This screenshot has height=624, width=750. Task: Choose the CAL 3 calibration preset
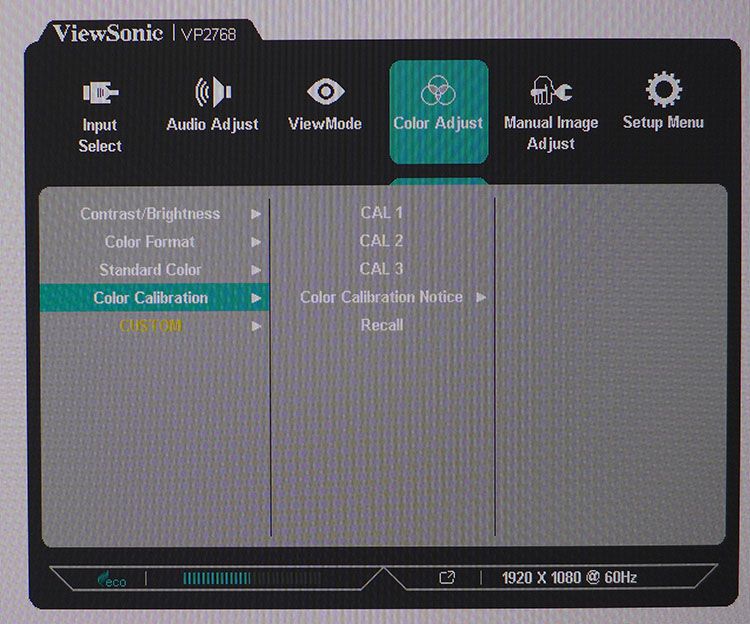[x=382, y=269]
